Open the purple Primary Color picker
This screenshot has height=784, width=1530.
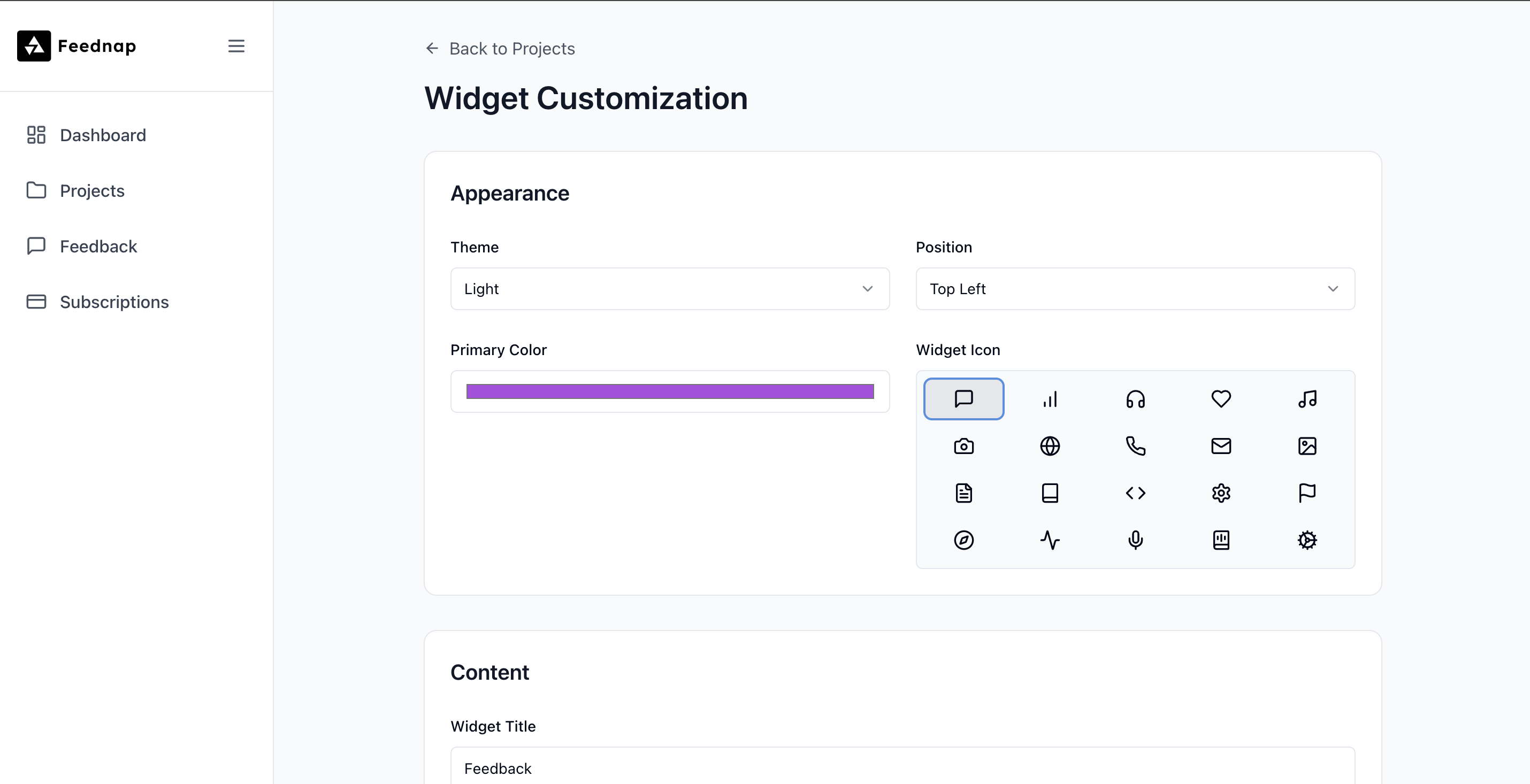669,391
